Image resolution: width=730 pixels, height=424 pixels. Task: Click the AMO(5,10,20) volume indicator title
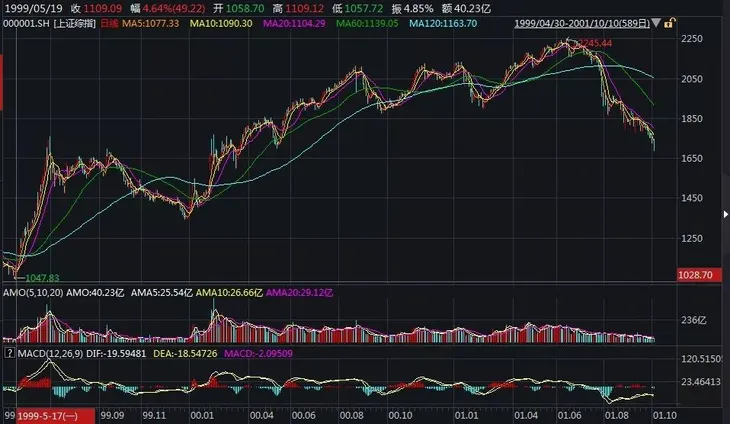(34, 291)
